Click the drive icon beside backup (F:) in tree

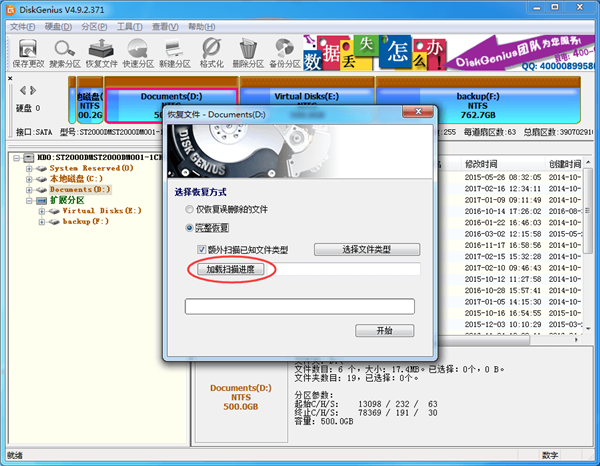(54, 222)
